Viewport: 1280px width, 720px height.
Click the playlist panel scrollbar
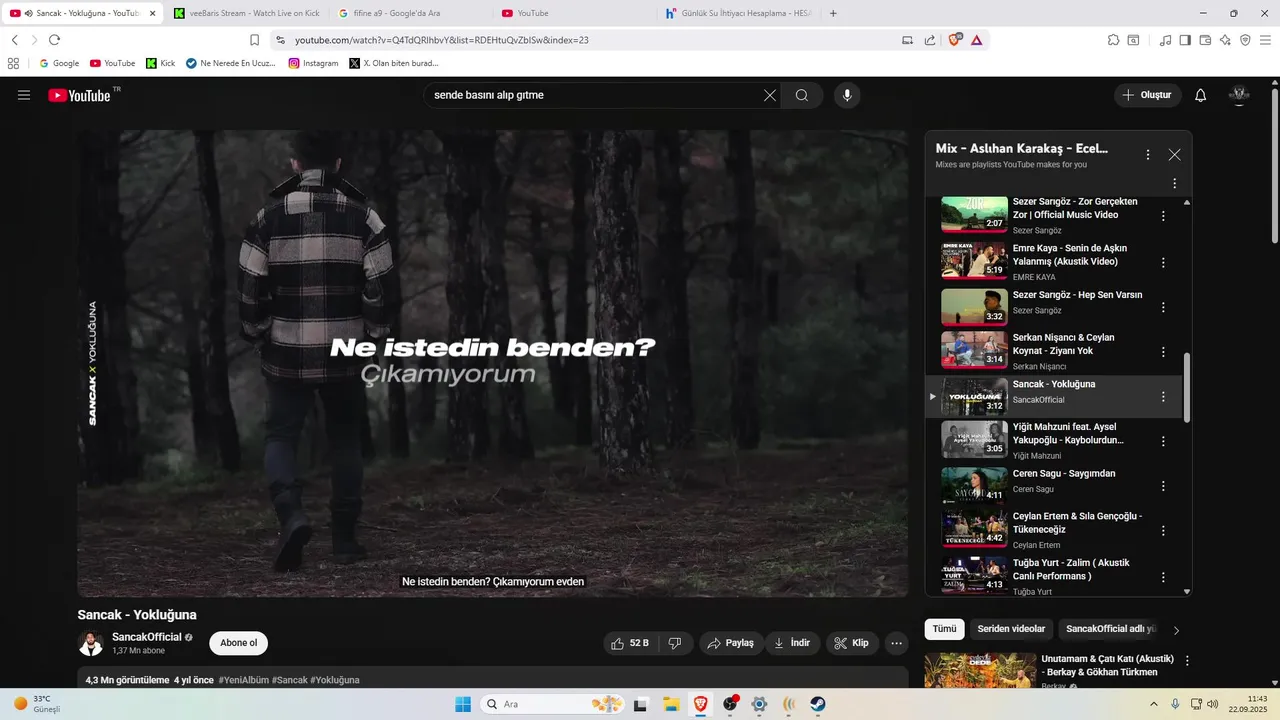tap(1187, 386)
